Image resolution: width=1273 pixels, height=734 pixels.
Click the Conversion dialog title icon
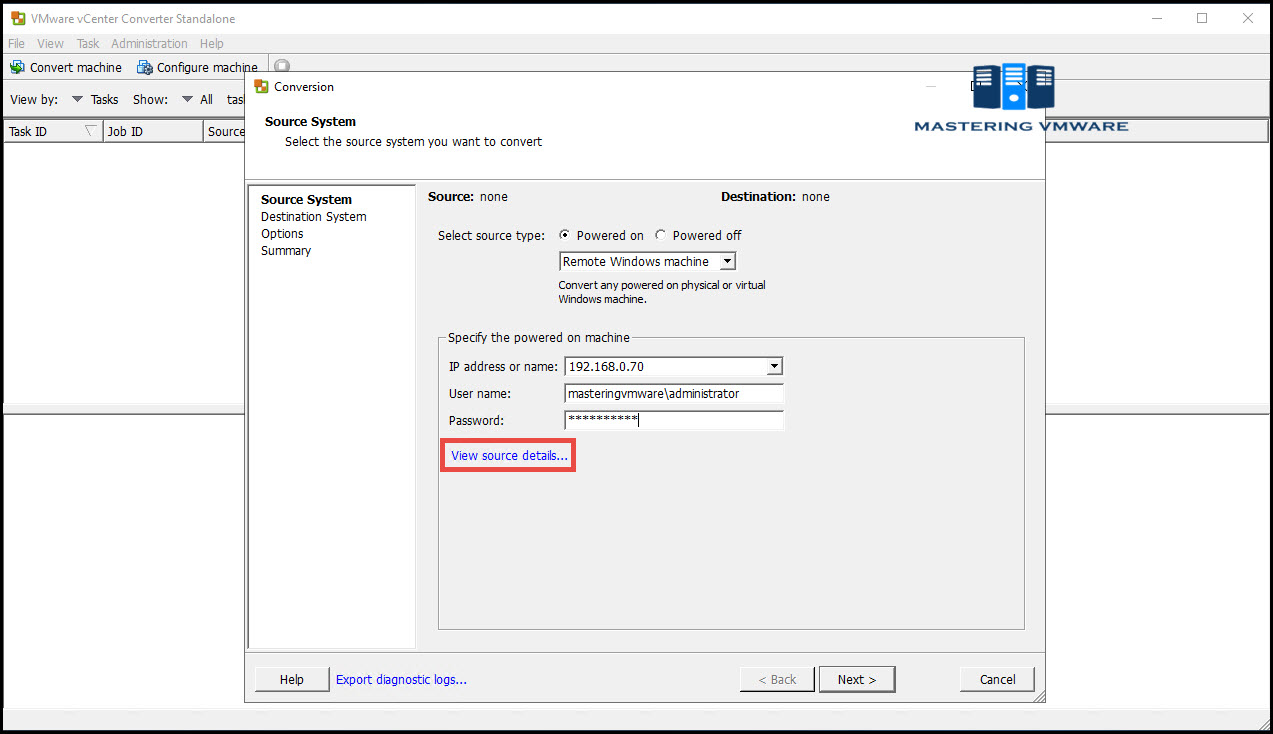262,87
